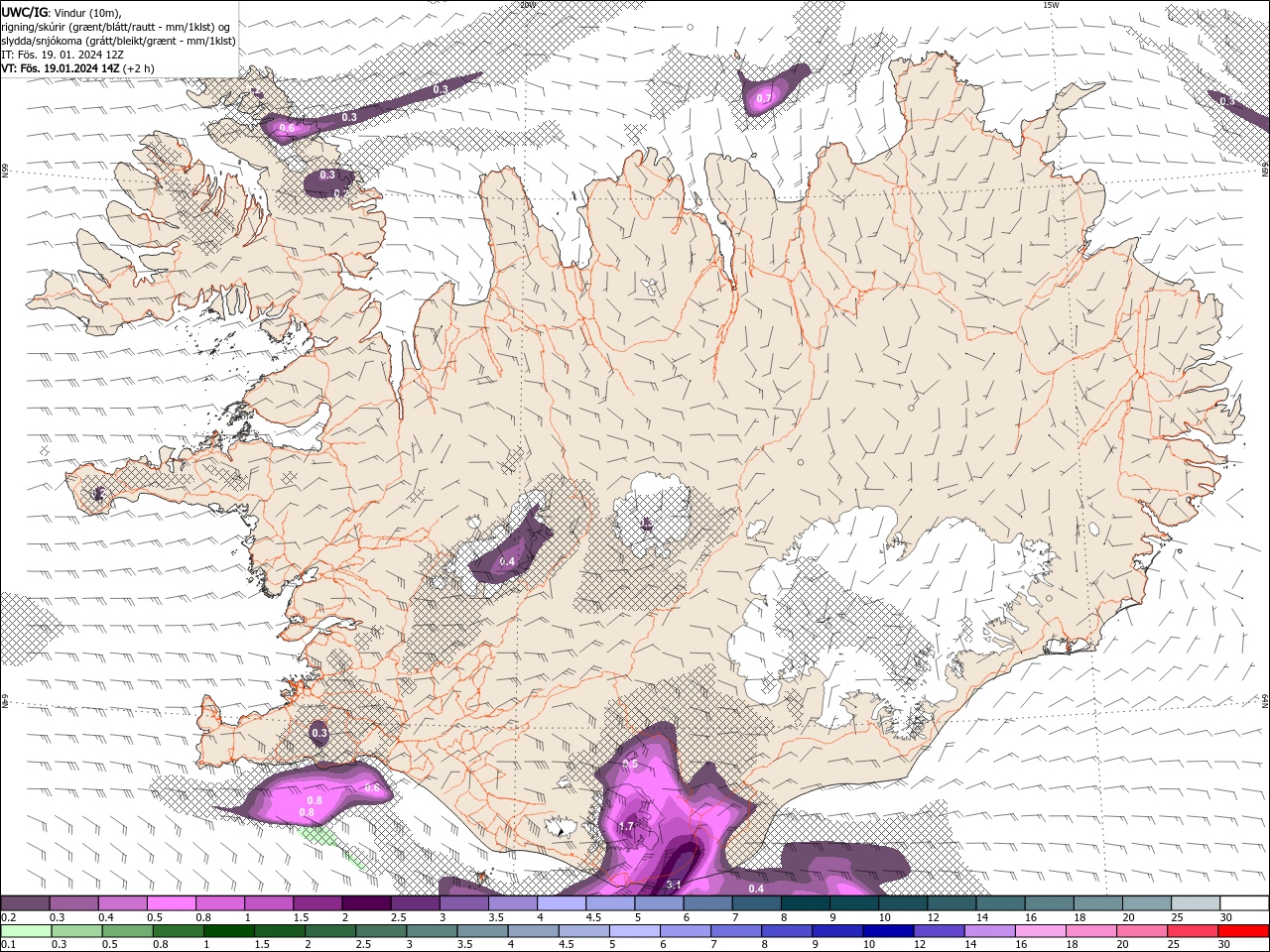1270x952 pixels.
Task: Click the '0.2' label under purple legend row
Action: tap(8, 917)
